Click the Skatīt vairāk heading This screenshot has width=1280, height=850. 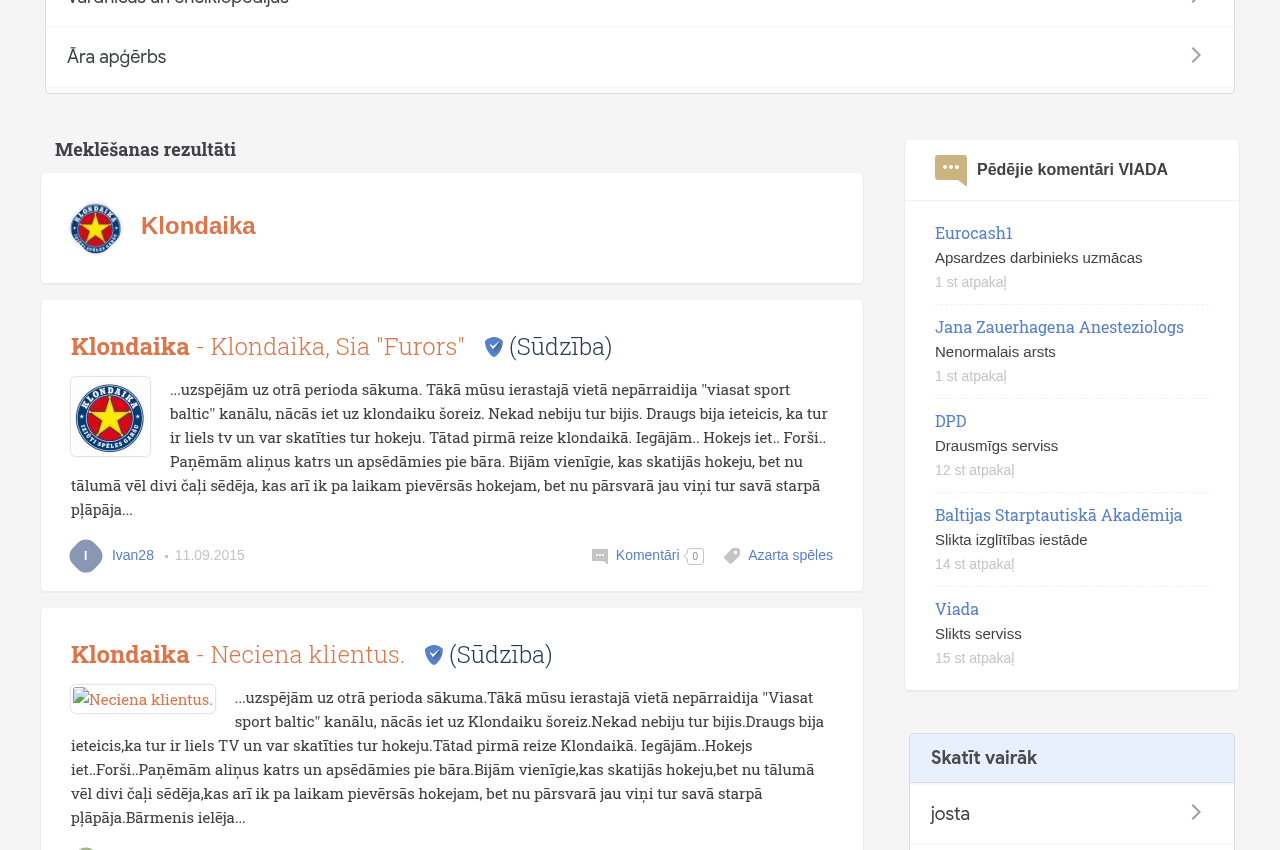[x=984, y=758]
